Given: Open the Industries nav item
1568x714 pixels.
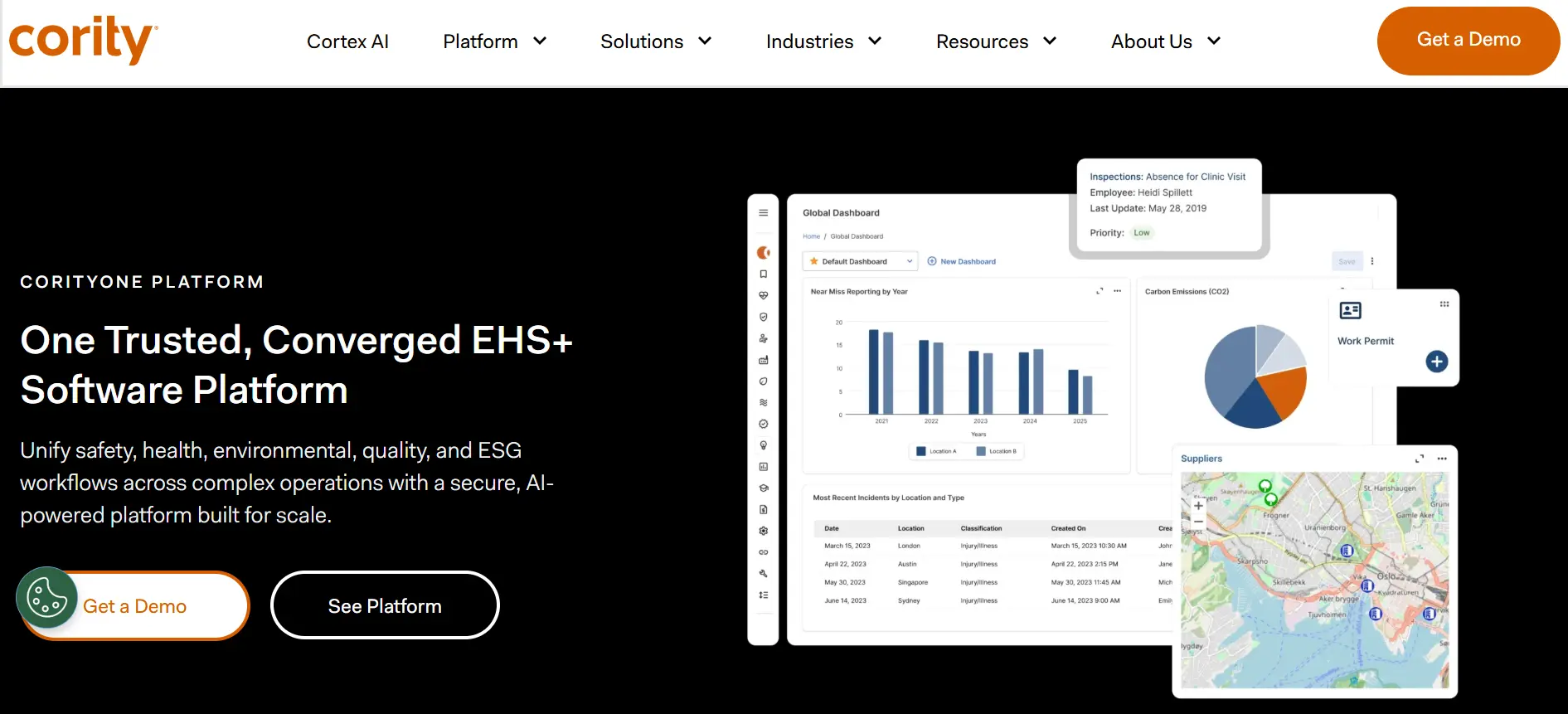Looking at the screenshot, I should click(809, 41).
